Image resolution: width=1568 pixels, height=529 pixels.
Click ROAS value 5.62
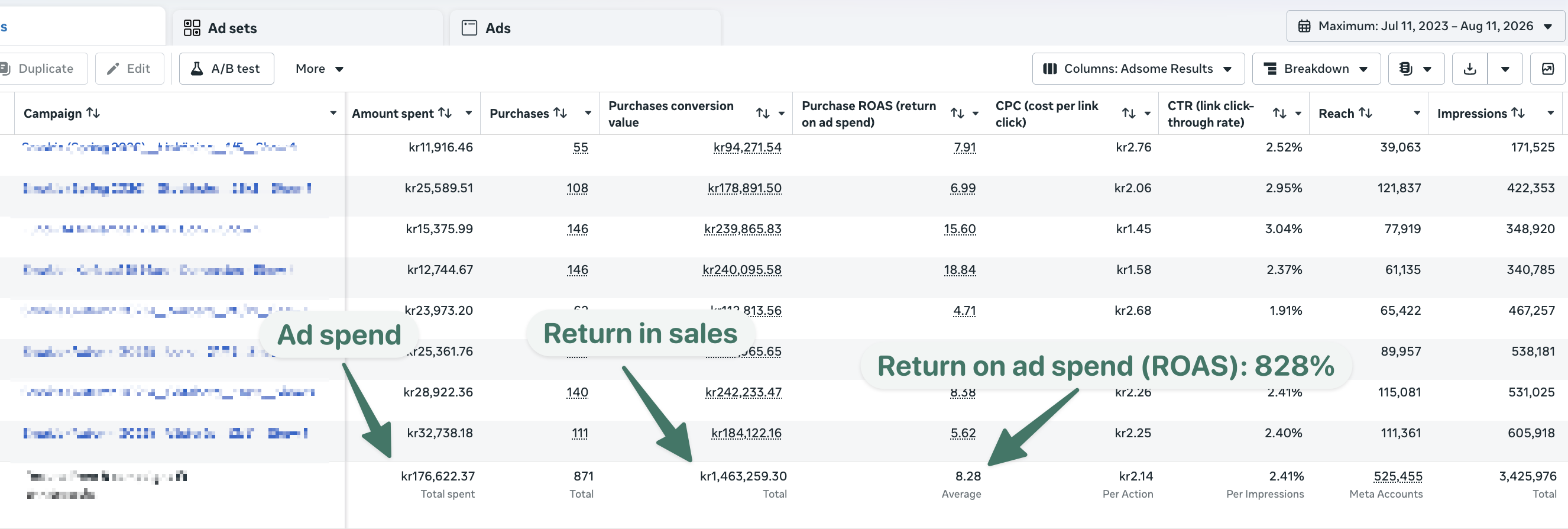[x=963, y=433]
